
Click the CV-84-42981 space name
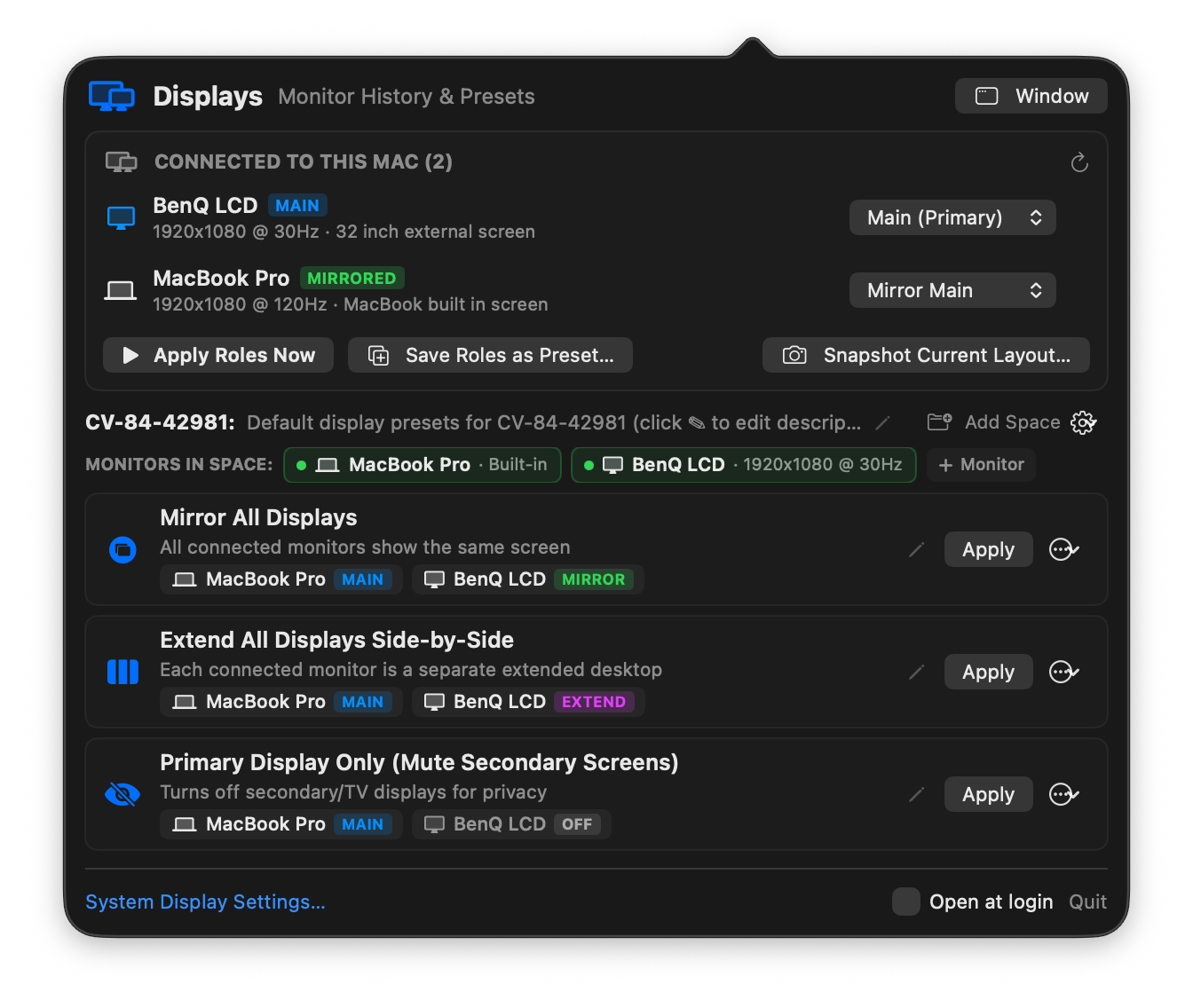[160, 422]
